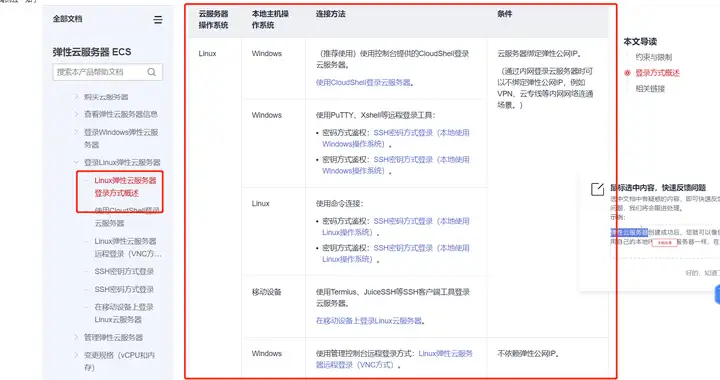Open sidebar item SSH密钥方式登录

124,272
